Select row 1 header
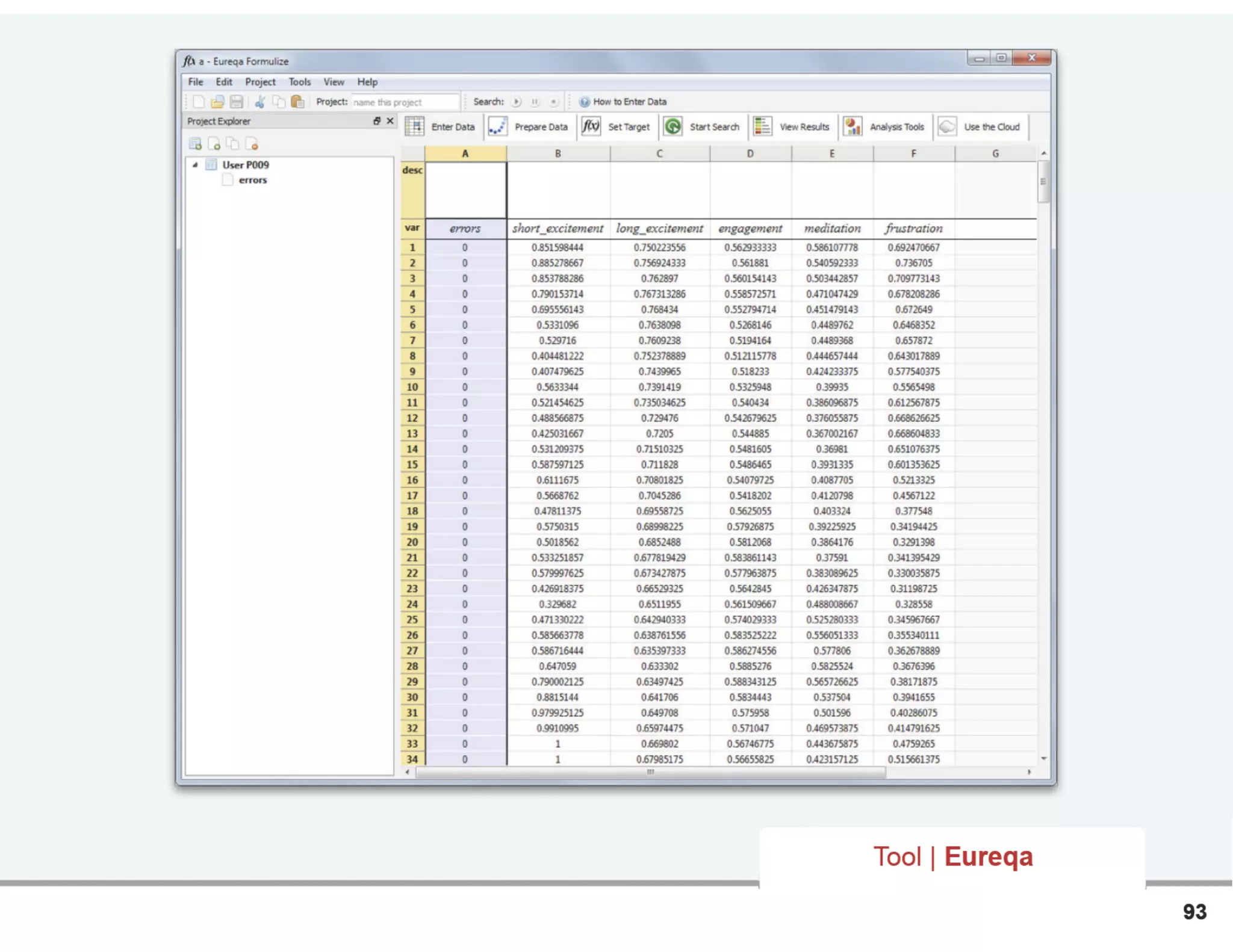The width and height of the screenshot is (1233, 952). (x=412, y=247)
